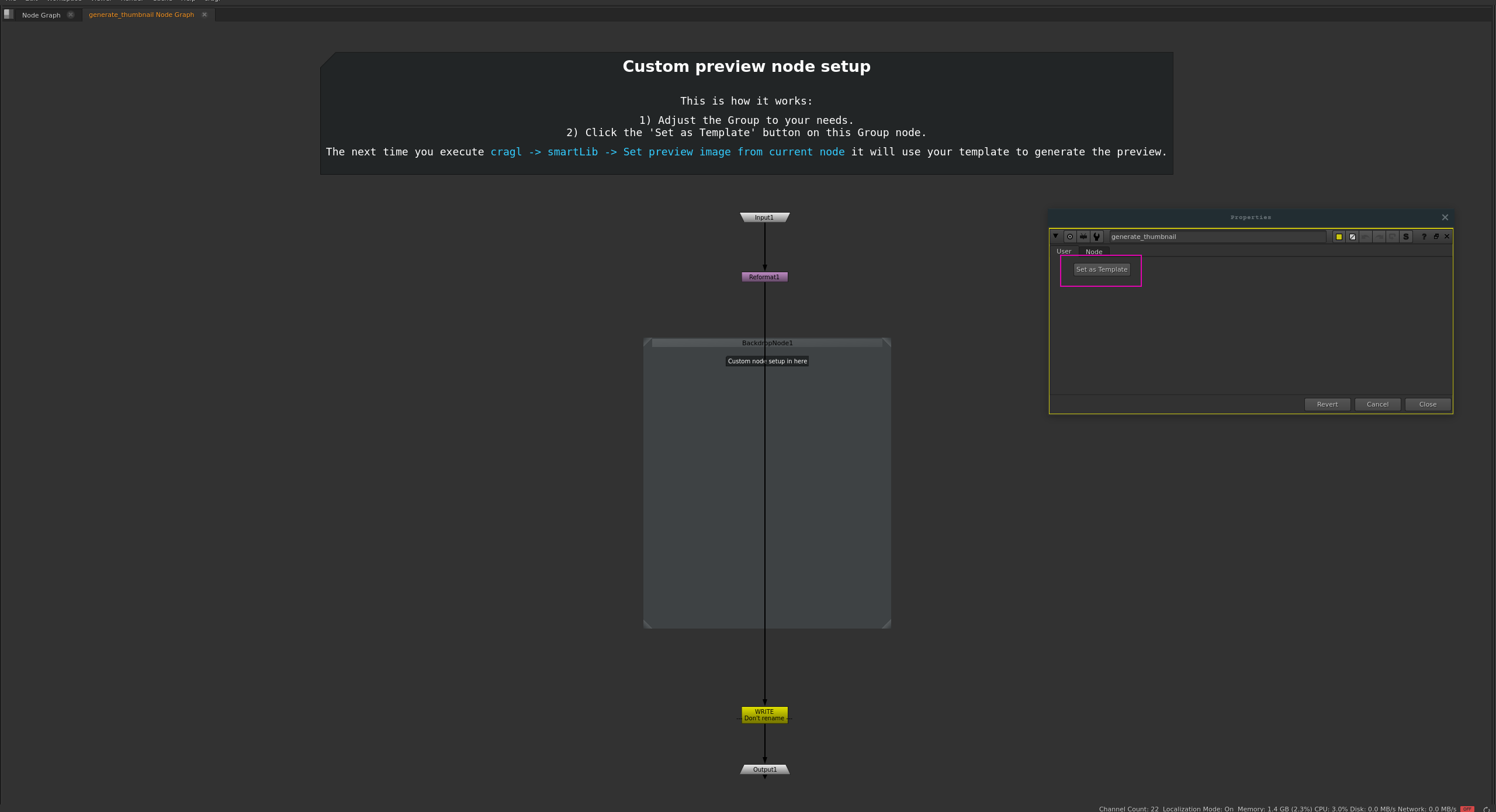Select the yellow WRITE node
1496x812 pixels.
tap(764, 715)
